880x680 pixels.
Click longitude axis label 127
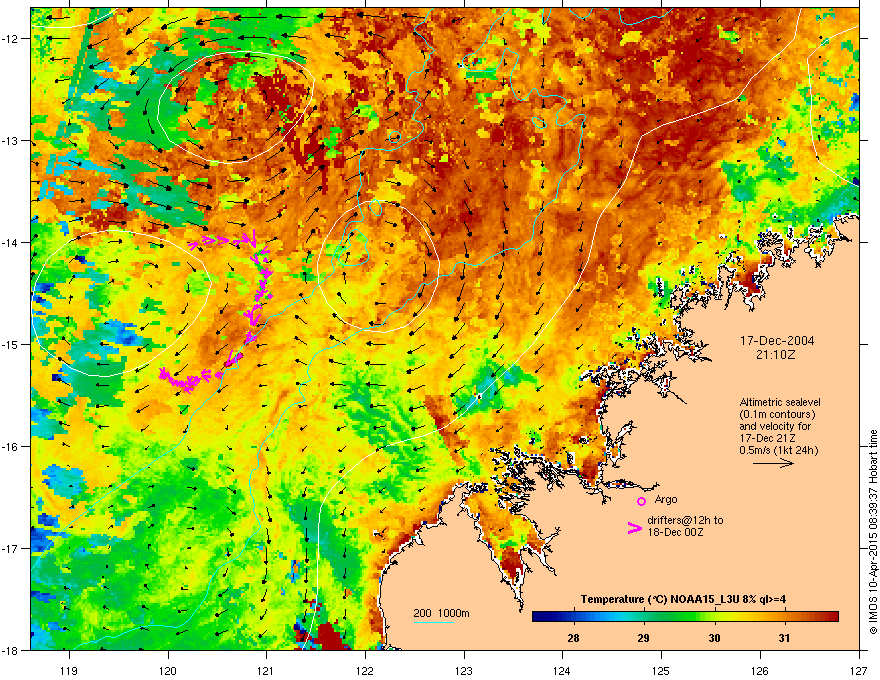(859, 670)
